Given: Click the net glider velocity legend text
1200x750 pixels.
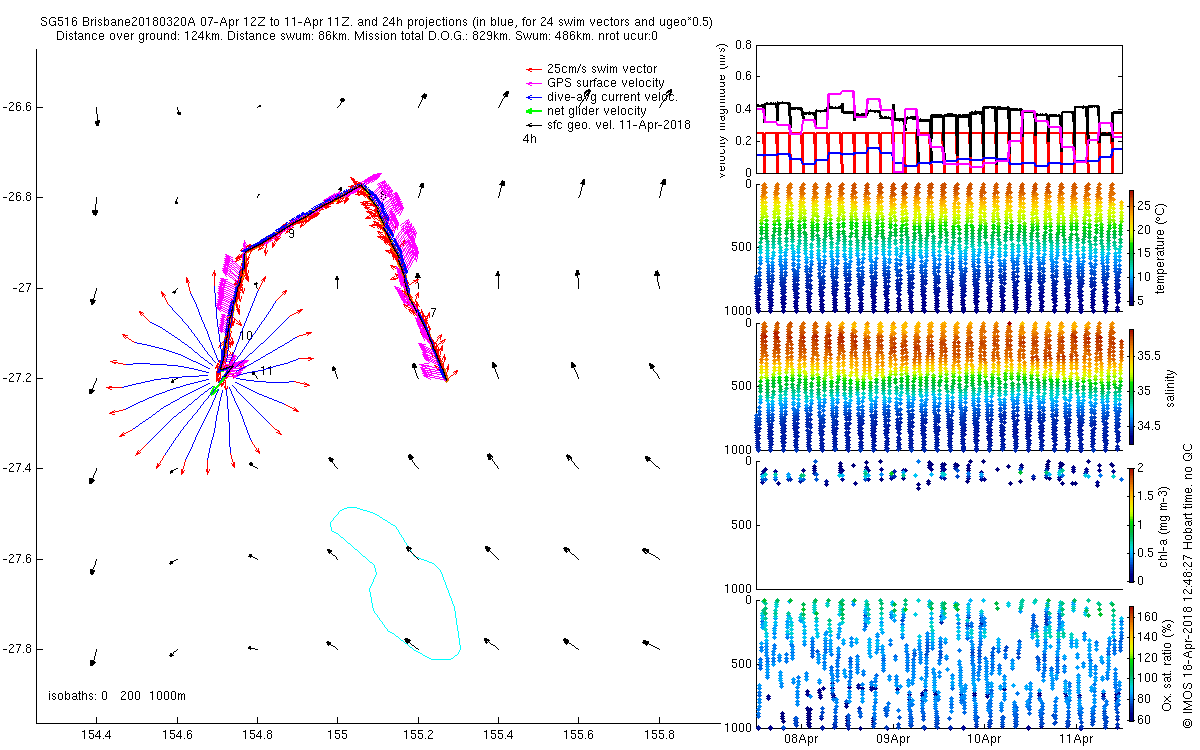Looking at the screenshot, I should pos(597,111).
